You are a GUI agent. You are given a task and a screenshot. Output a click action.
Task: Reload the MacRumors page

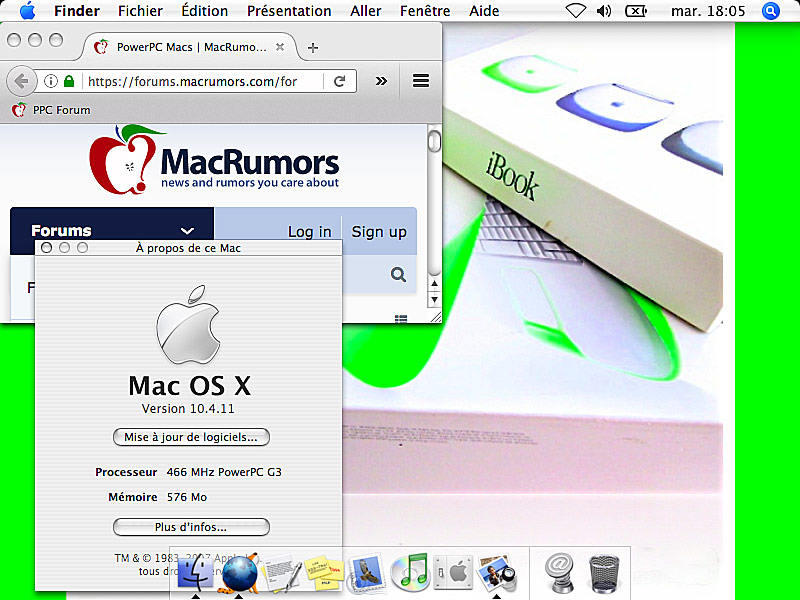point(339,81)
